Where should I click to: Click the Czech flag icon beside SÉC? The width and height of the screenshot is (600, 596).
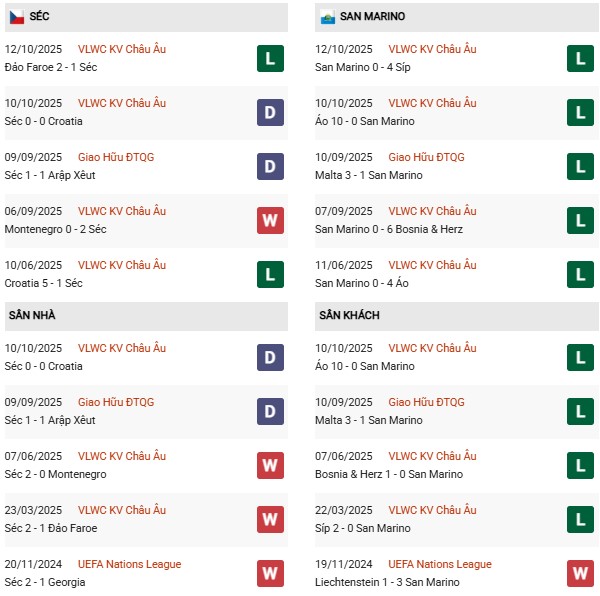[x=16, y=17]
